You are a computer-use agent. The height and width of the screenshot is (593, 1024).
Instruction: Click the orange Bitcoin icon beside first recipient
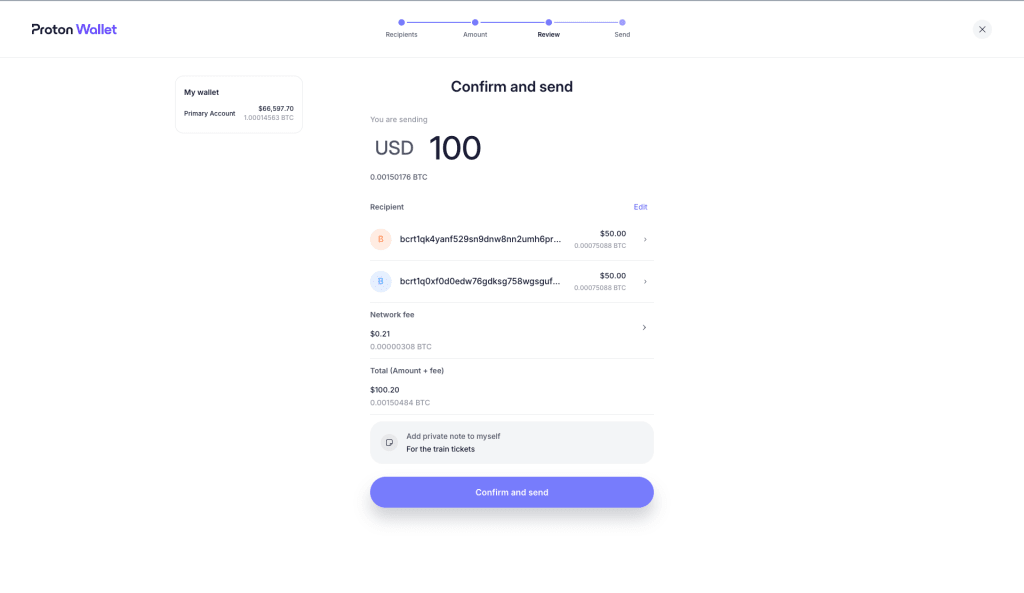pos(381,239)
